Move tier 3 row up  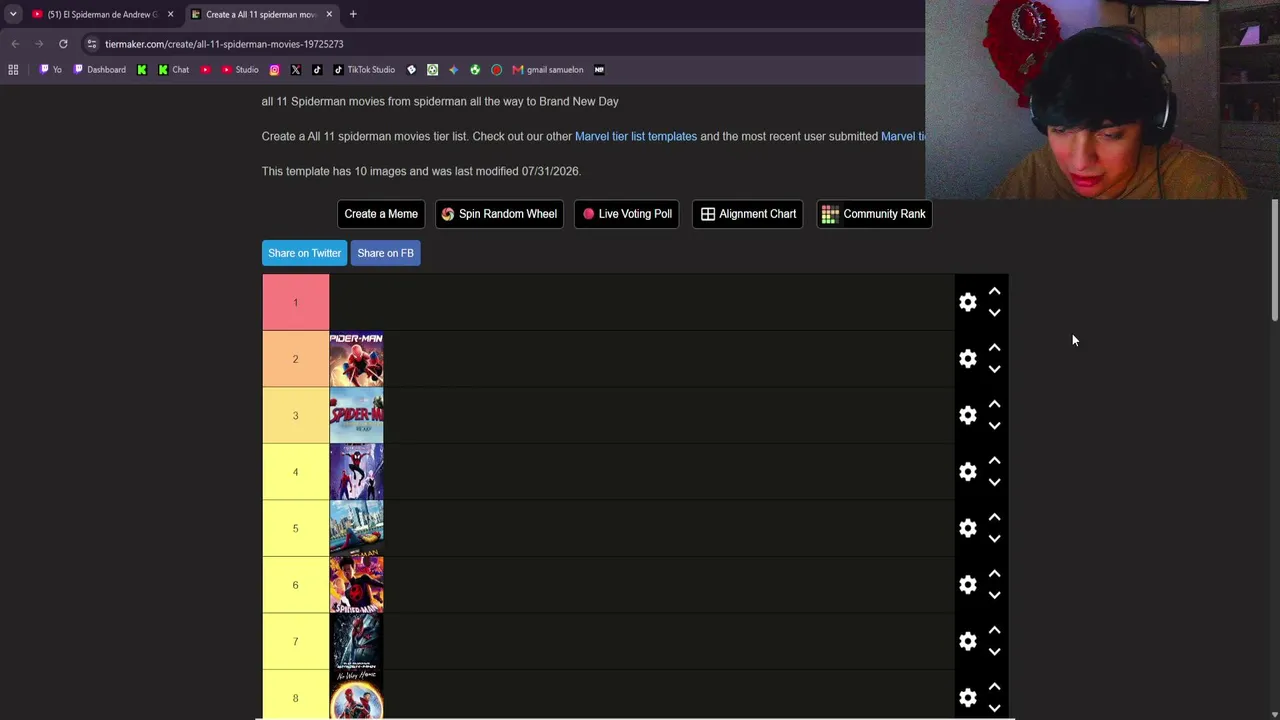tap(994, 404)
